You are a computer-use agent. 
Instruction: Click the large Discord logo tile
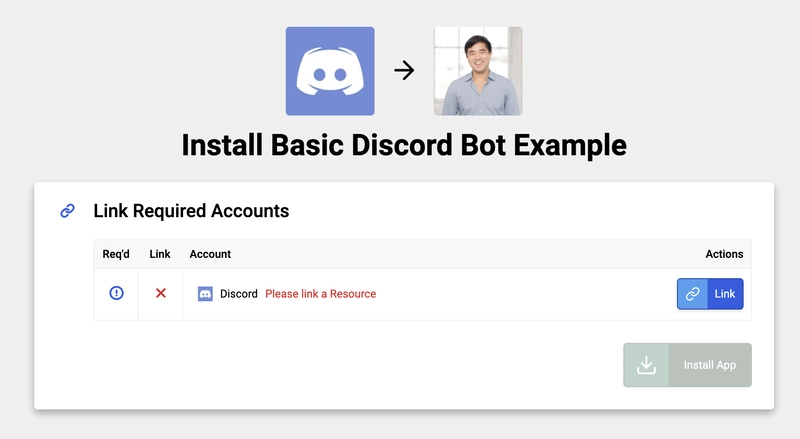tap(330, 71)
